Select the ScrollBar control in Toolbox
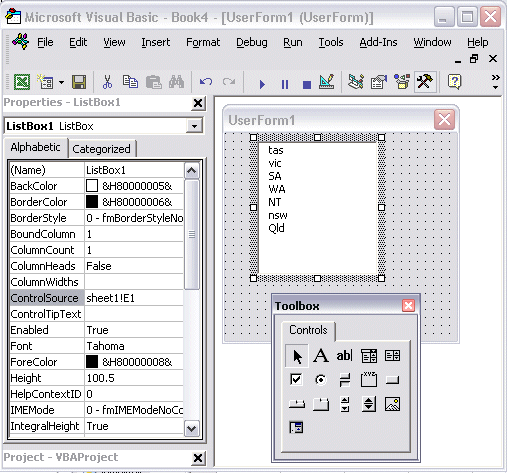This screenshot has width=507, height=473. click(x=345, y=404)
